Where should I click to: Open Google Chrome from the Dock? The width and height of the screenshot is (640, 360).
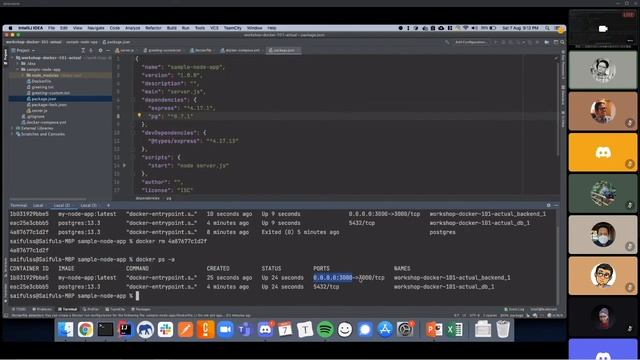[85, 329]
